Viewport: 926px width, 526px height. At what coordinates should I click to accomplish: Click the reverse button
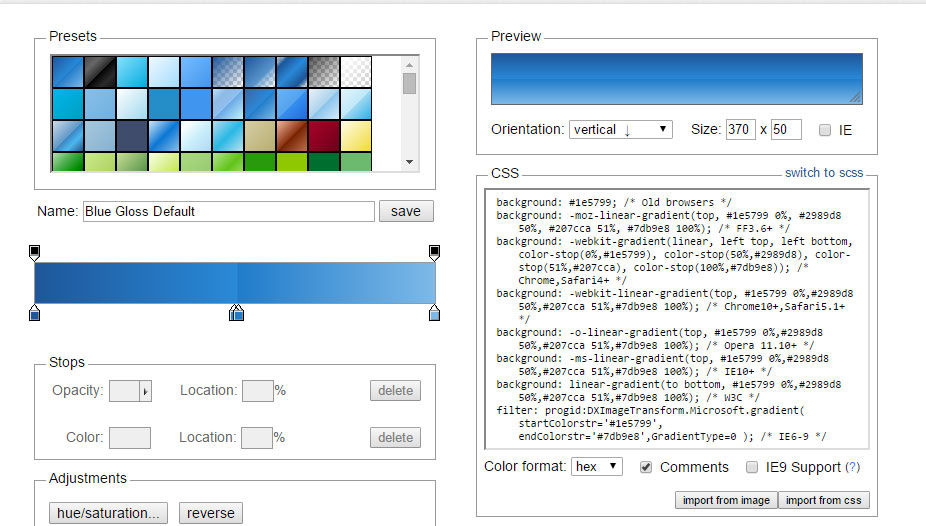coord(211,513)
